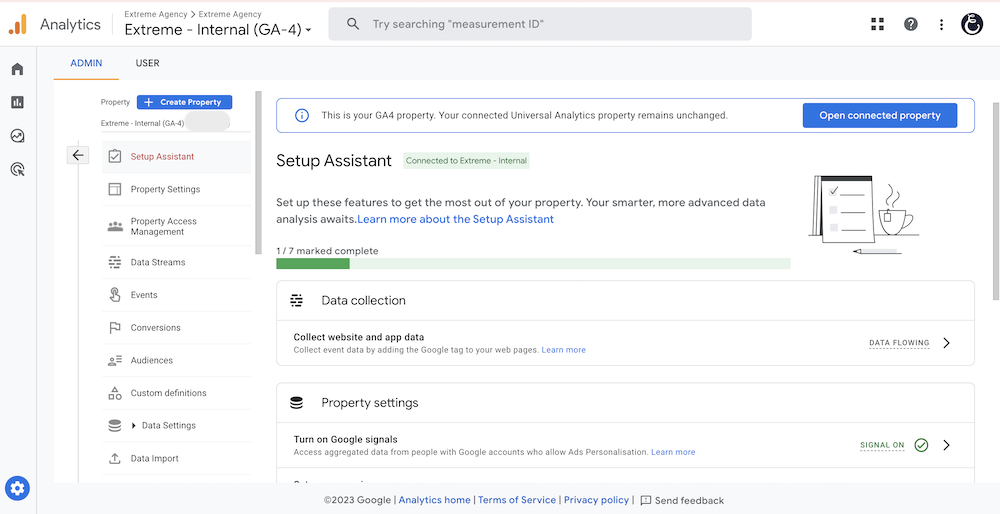Click Learn more under Collect website data
The image size is (1000, 514).
pyautogui.click(x=563, y=350)
